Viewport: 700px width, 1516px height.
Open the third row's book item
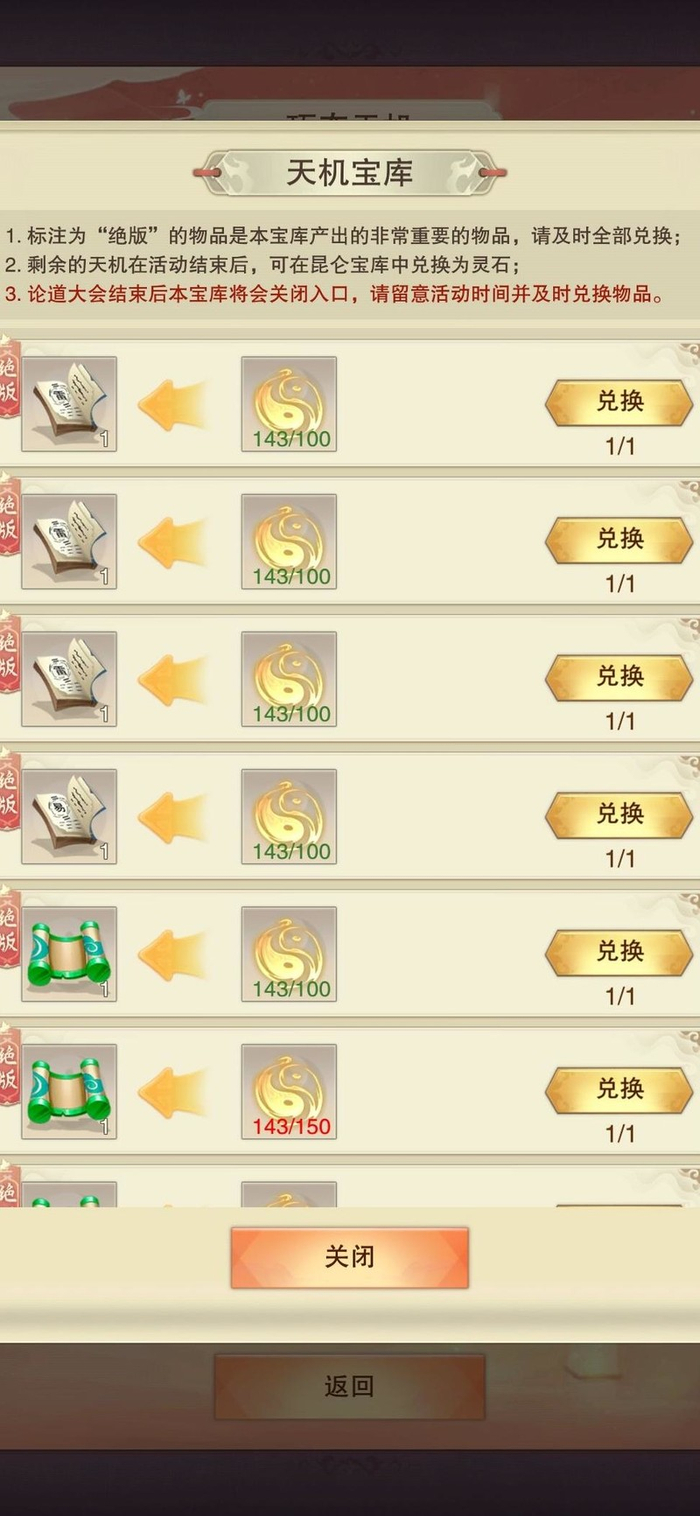[69, 679]
